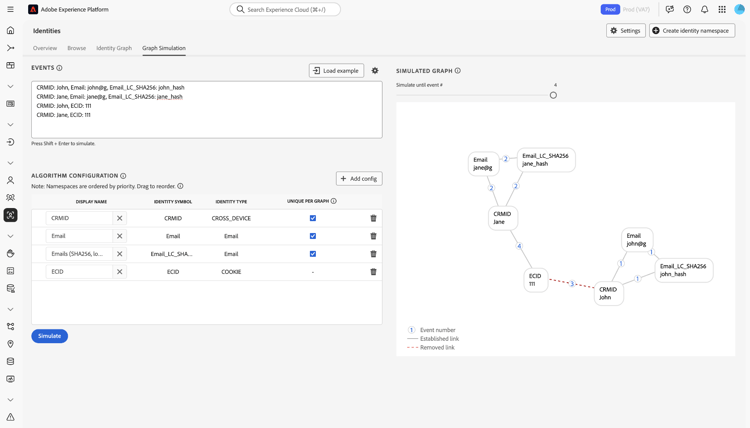
Task: Open the help question mark icon
Action: 687,9
